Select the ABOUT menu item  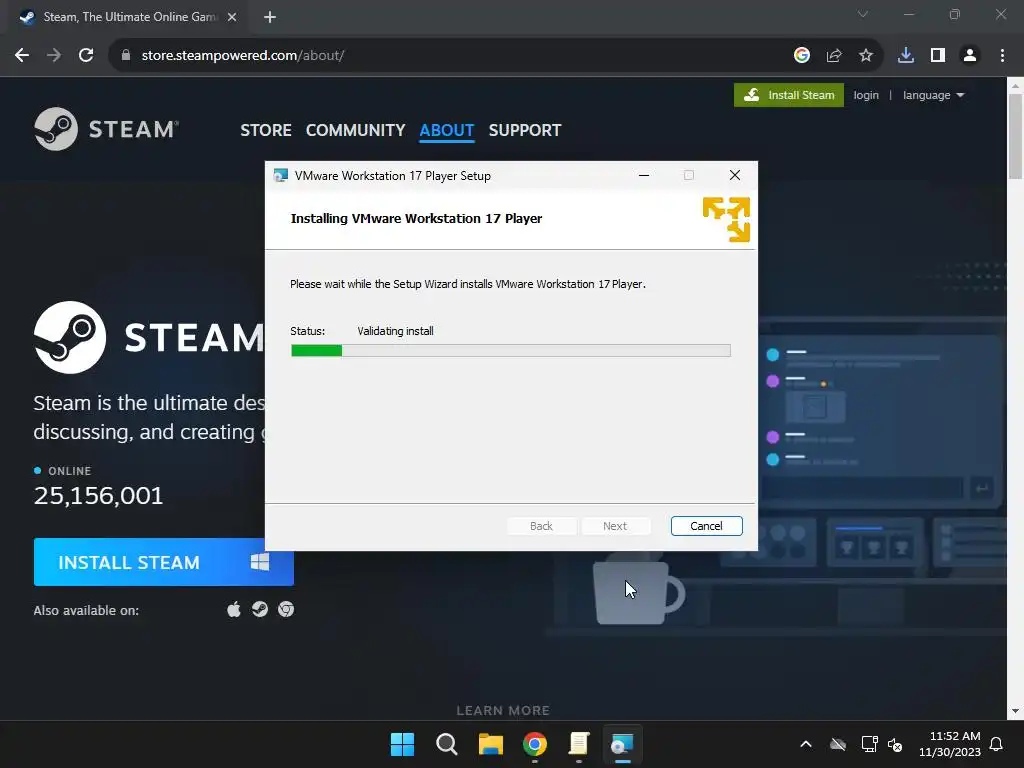coord(447,130)
